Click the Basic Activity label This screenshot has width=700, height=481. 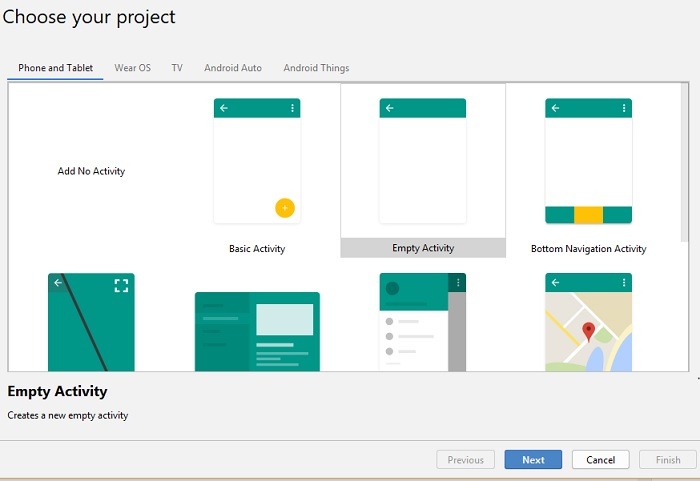click(257, 249)
